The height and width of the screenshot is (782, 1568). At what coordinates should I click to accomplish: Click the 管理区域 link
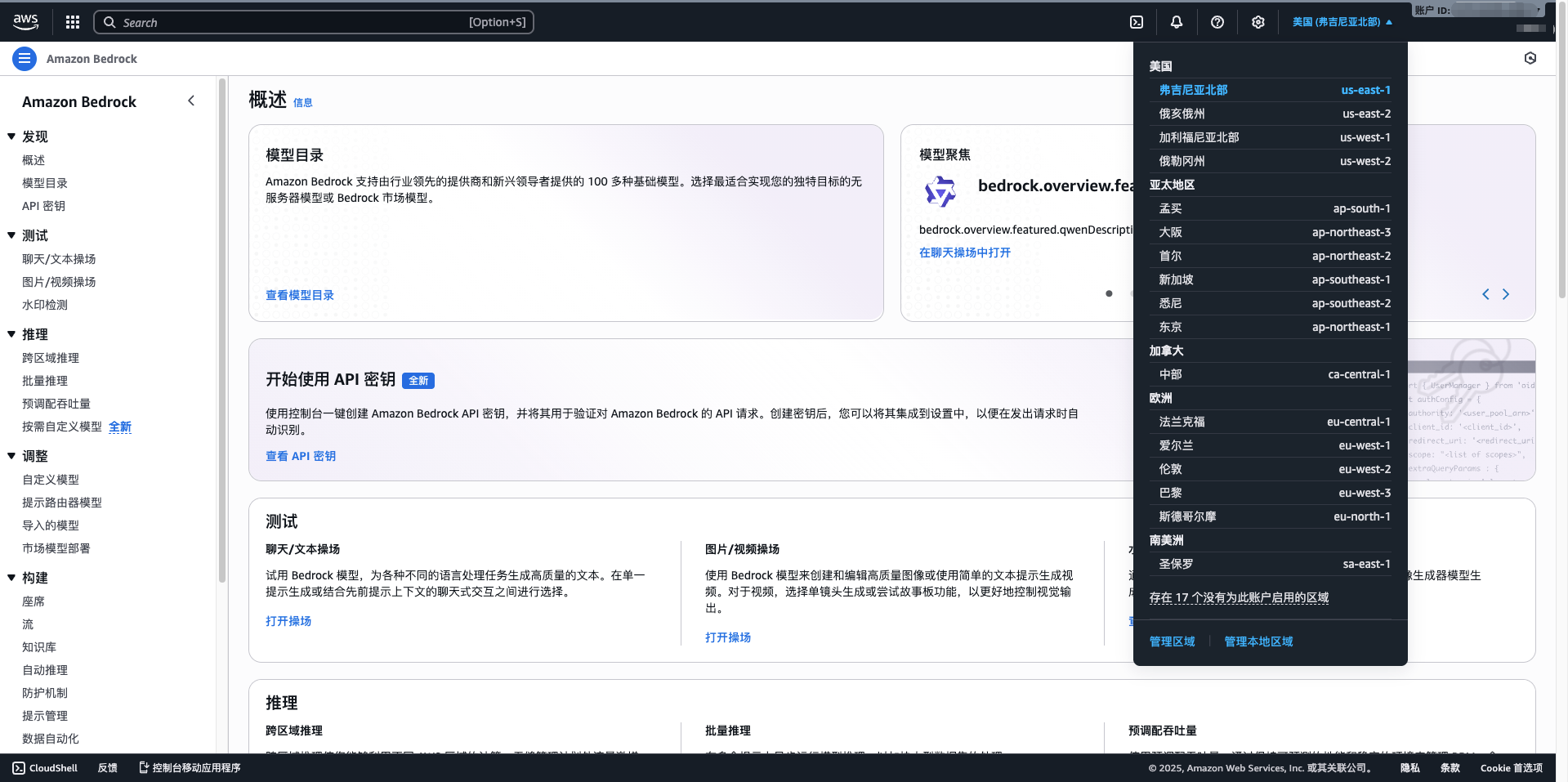tap(1172, 641)
